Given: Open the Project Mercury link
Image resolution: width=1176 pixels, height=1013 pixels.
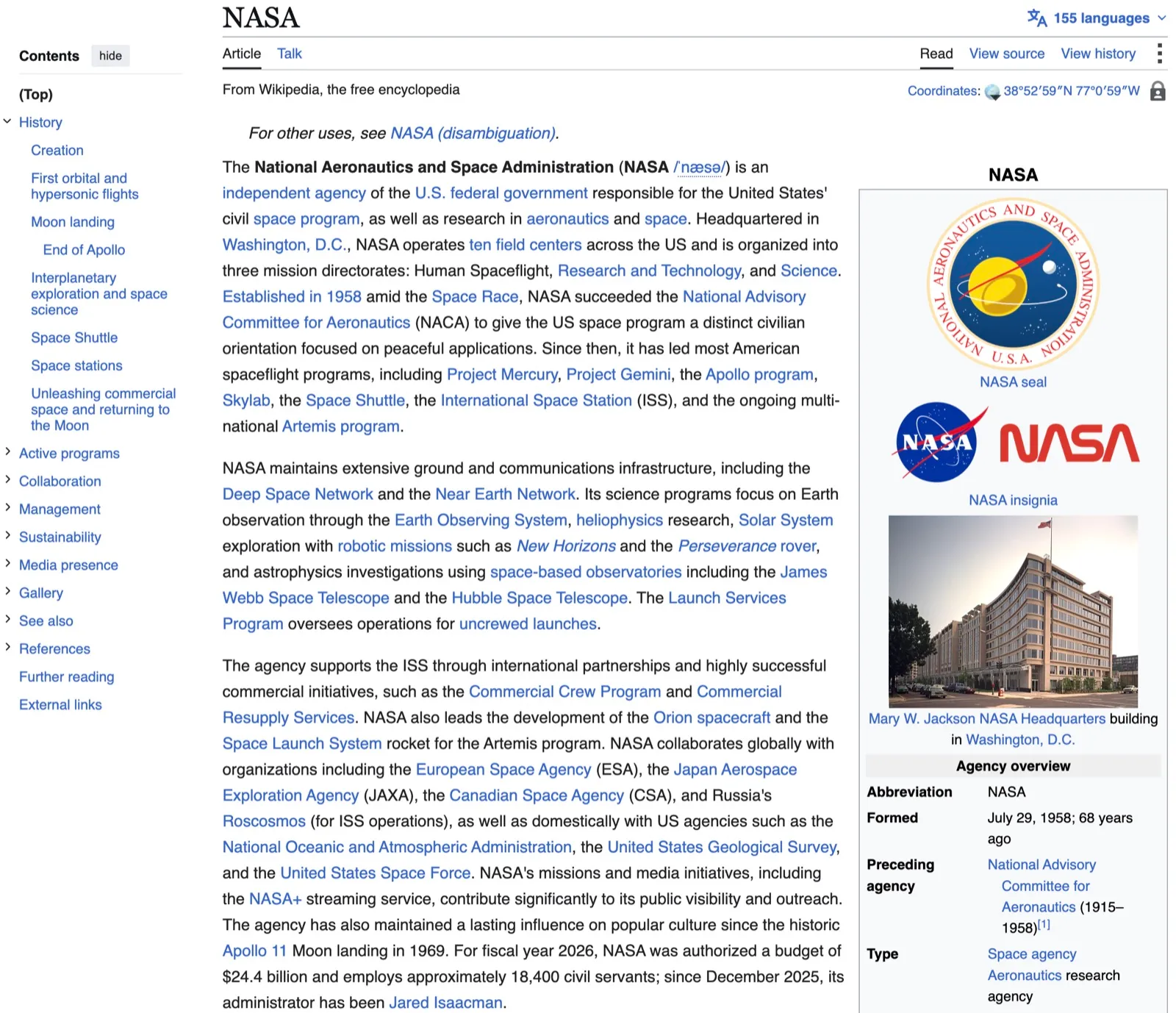Looking at the screenshot, I should (x=503, y=375).
